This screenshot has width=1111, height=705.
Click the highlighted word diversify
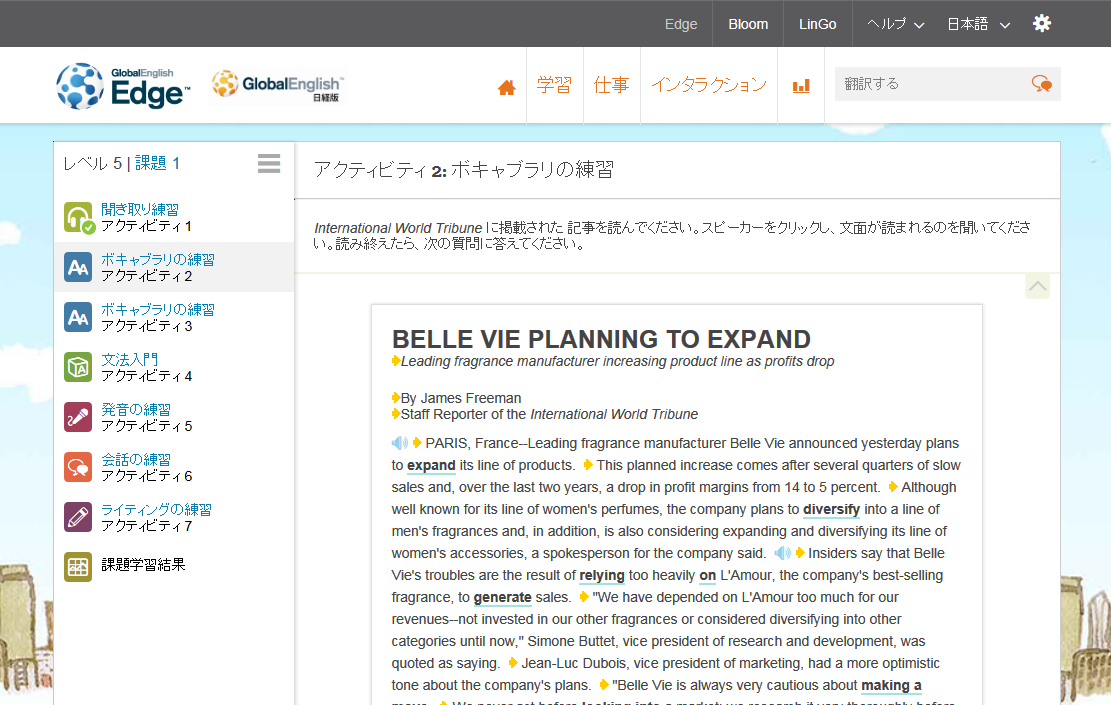(x=831, y=509)
